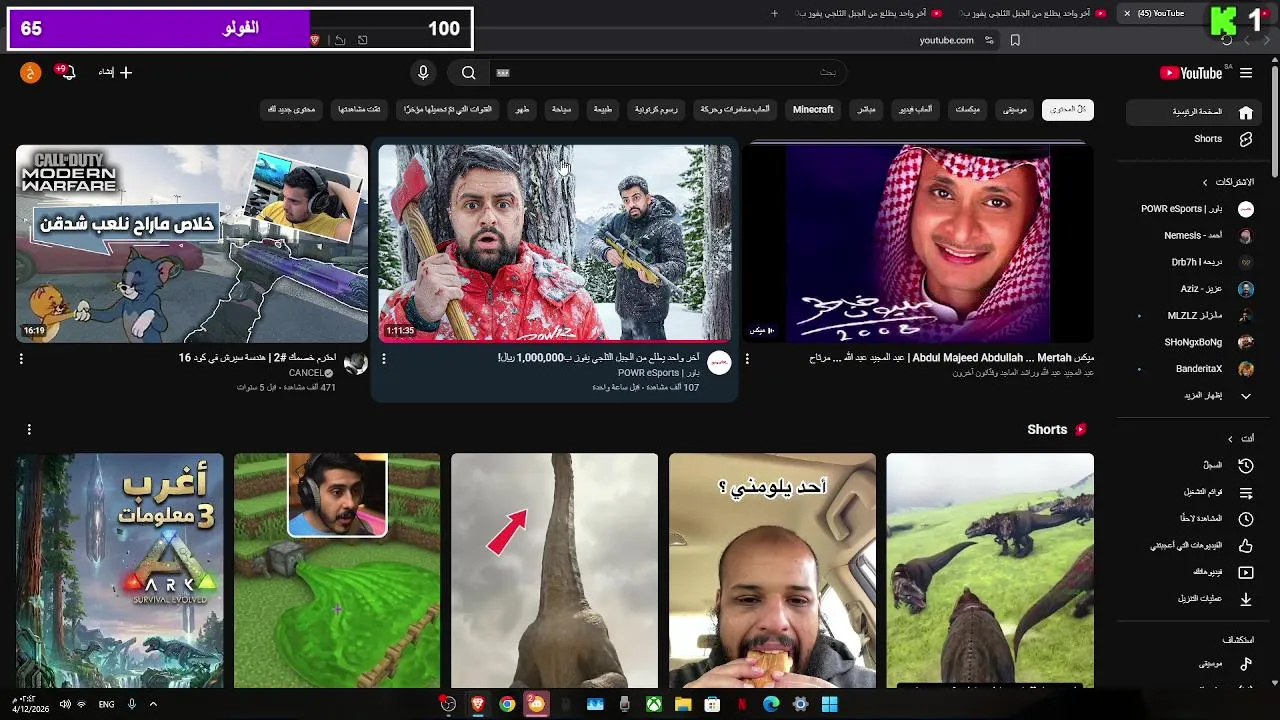The width and height of the screenshot is (1280, 720).
Task: Open Shorts from the sidebar
Action: [x=1194, y=139]
